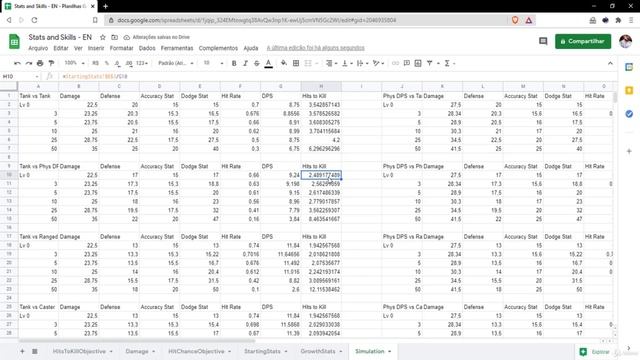640x360 pixels.
Task: Open the Google account avatar
Action: (x=625, y=41)
